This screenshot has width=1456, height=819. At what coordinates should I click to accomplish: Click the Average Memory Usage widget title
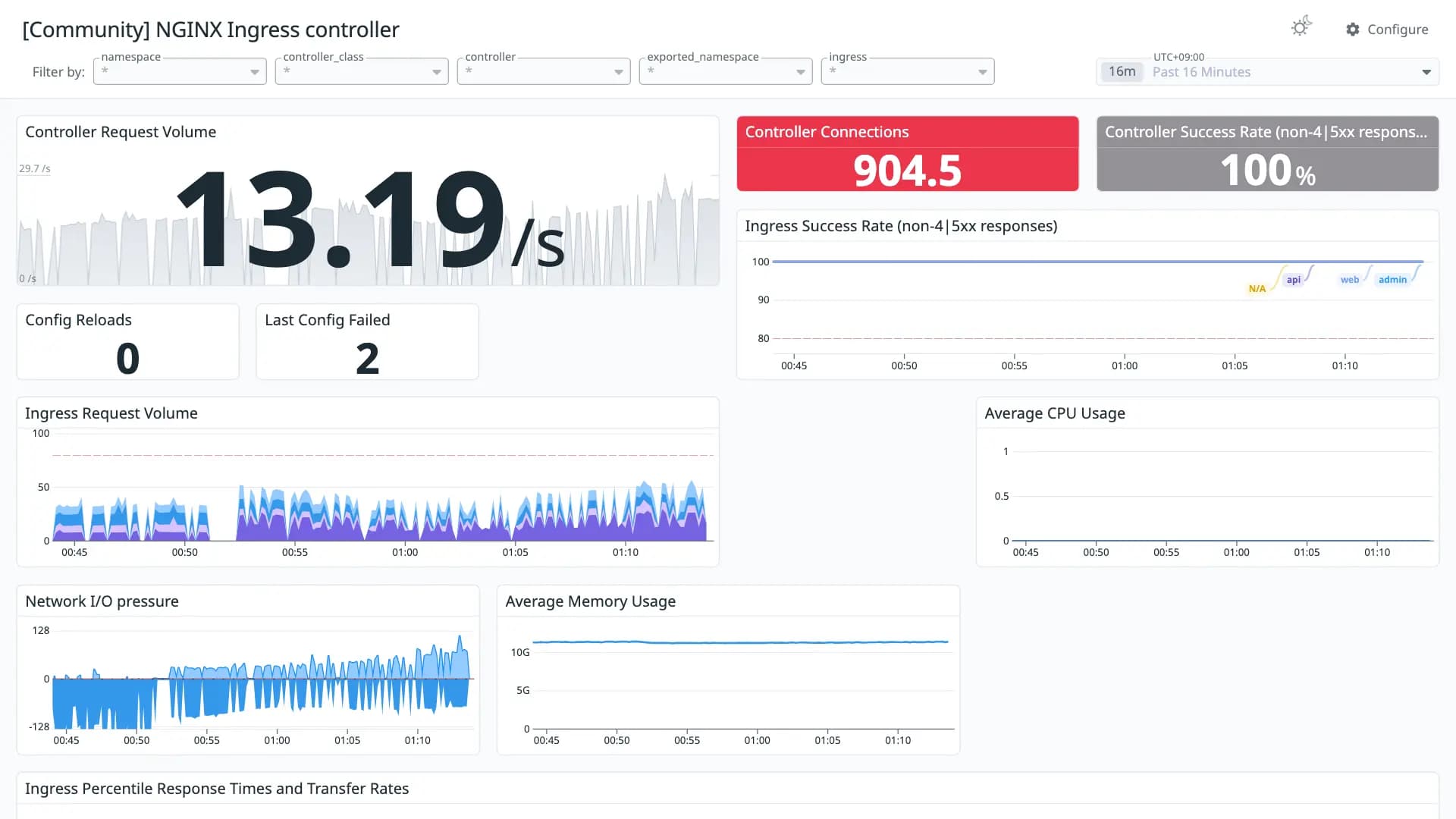[590, 601]
